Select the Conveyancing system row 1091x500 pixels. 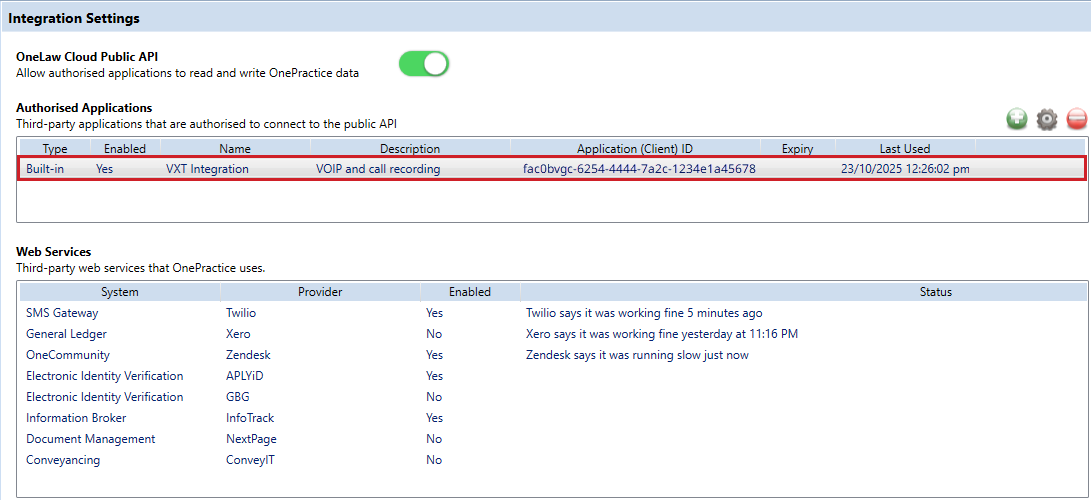coord(552,460)
